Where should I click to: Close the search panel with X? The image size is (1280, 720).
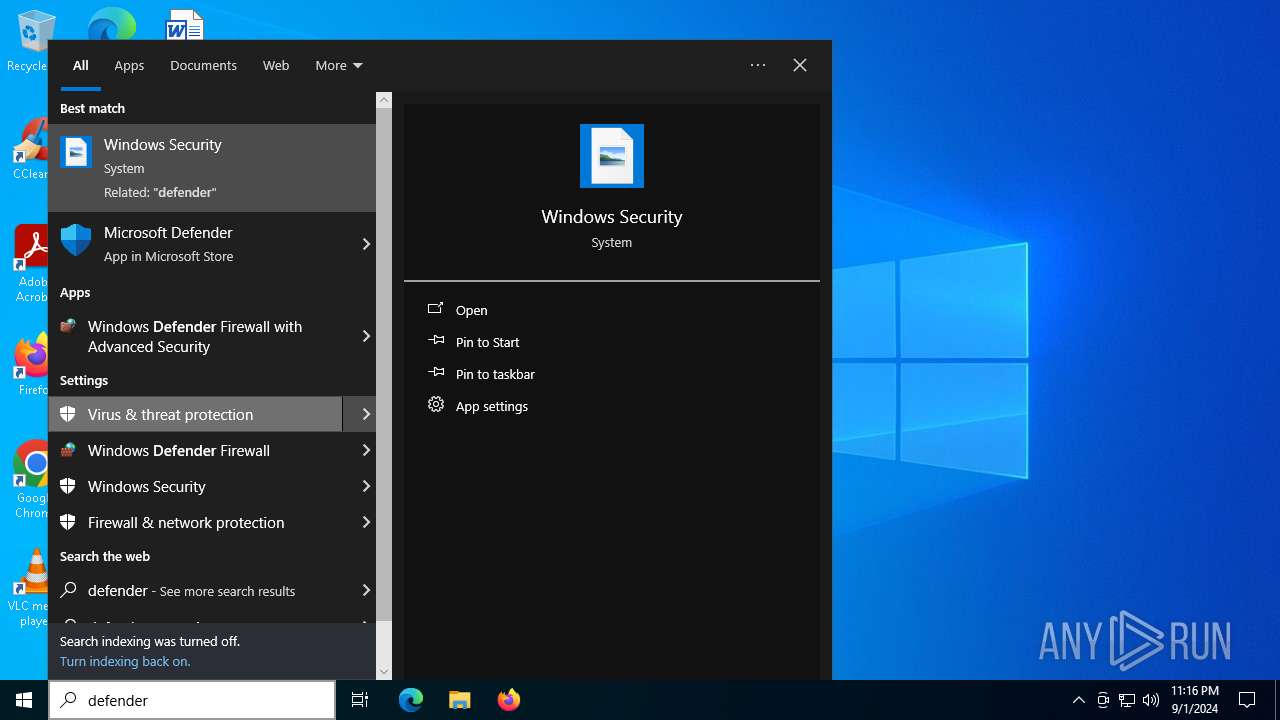pos(800,65)
